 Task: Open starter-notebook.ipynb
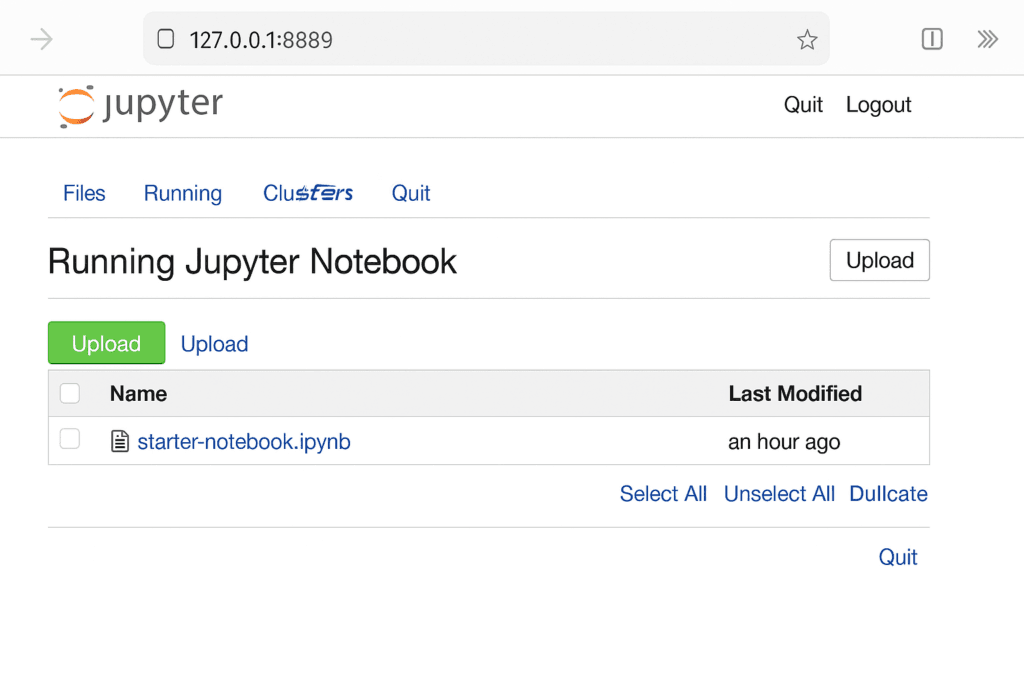244,441
